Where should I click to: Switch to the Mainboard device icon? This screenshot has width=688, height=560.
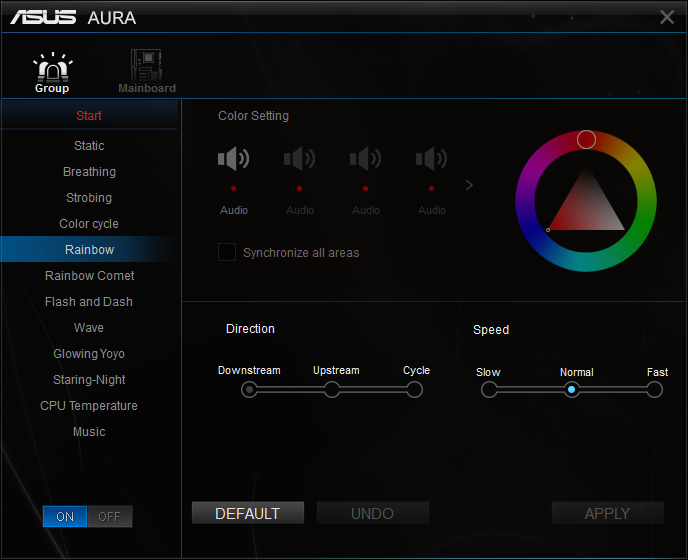tap(147, 72)
